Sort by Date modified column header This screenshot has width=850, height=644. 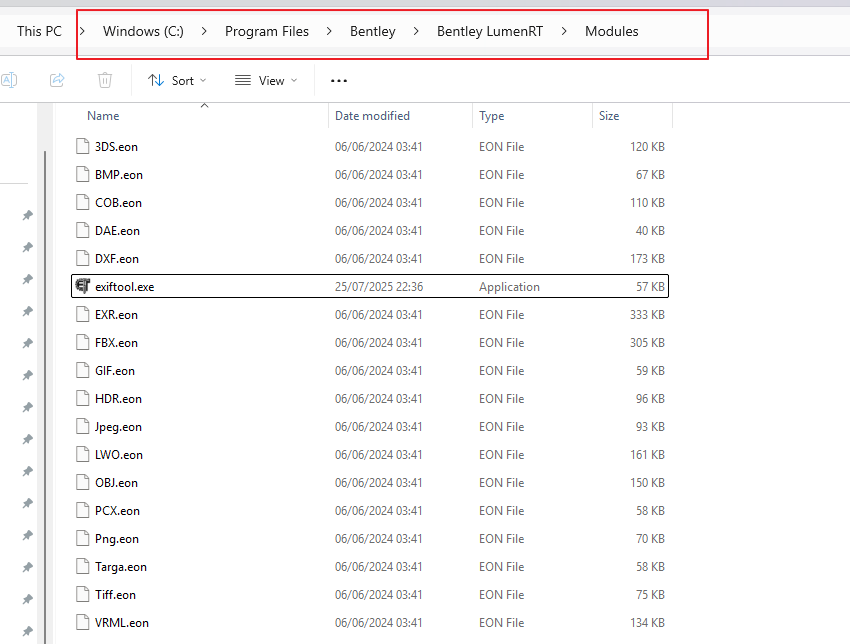(372, 116)
